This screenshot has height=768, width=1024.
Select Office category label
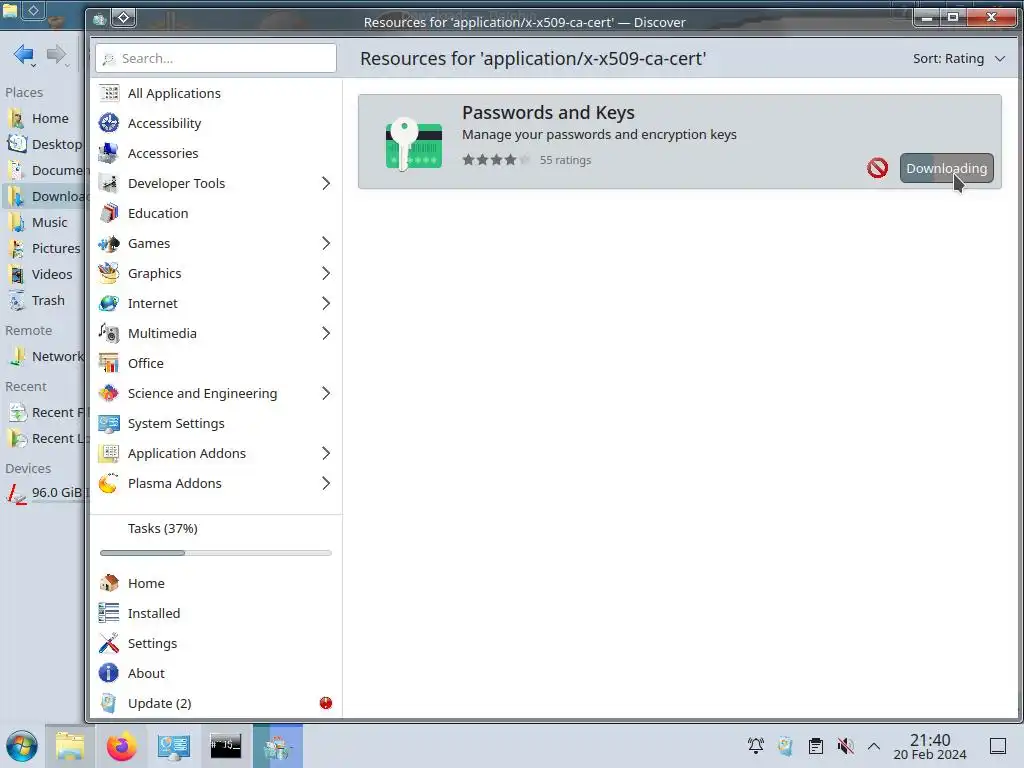[146, 364]
